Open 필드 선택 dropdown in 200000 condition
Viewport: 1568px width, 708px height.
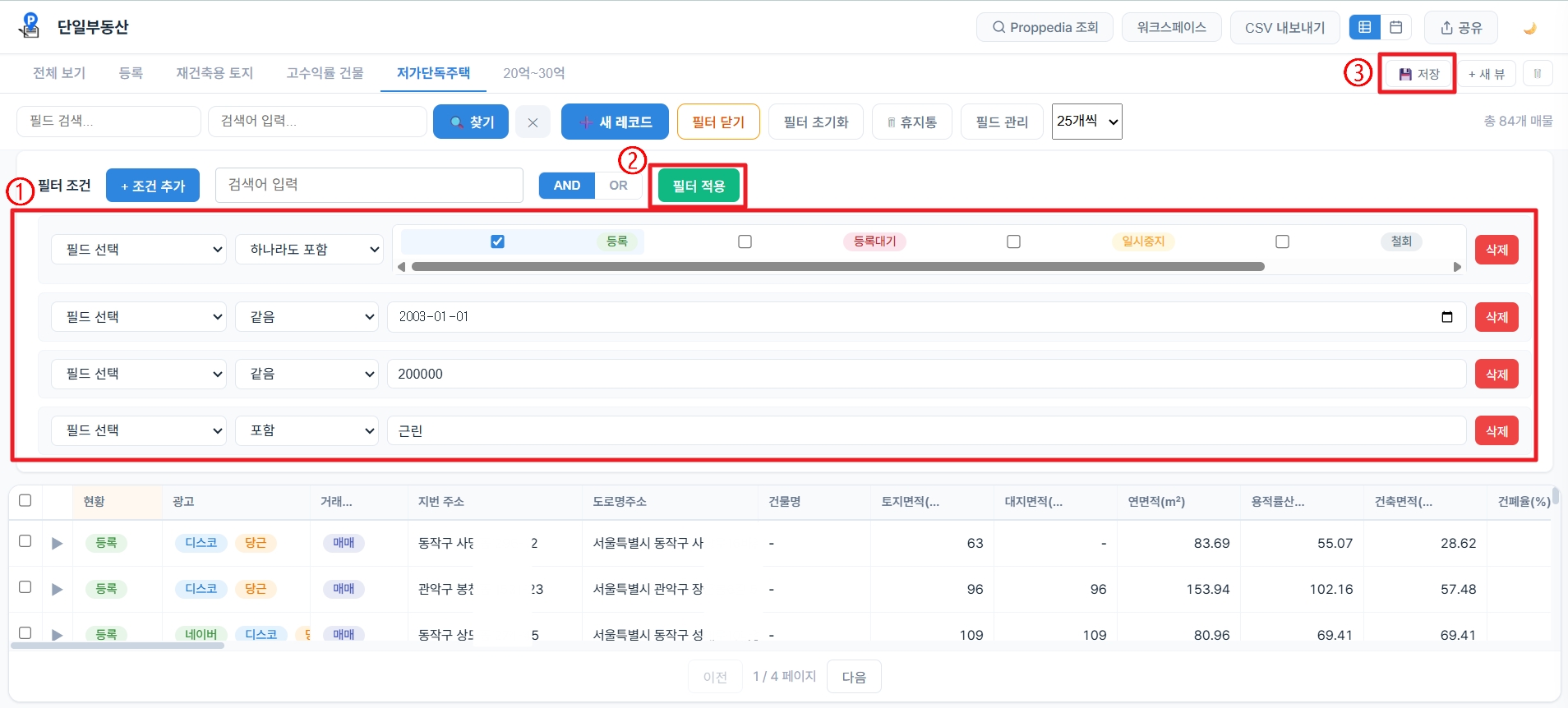(139, 374)
